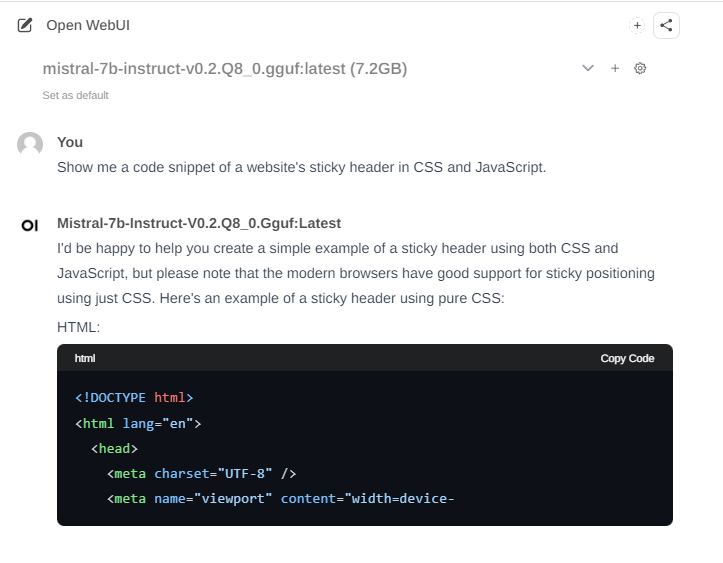Click the Set as default link
This screenshot has width=723, height=563.
(76, 95)
